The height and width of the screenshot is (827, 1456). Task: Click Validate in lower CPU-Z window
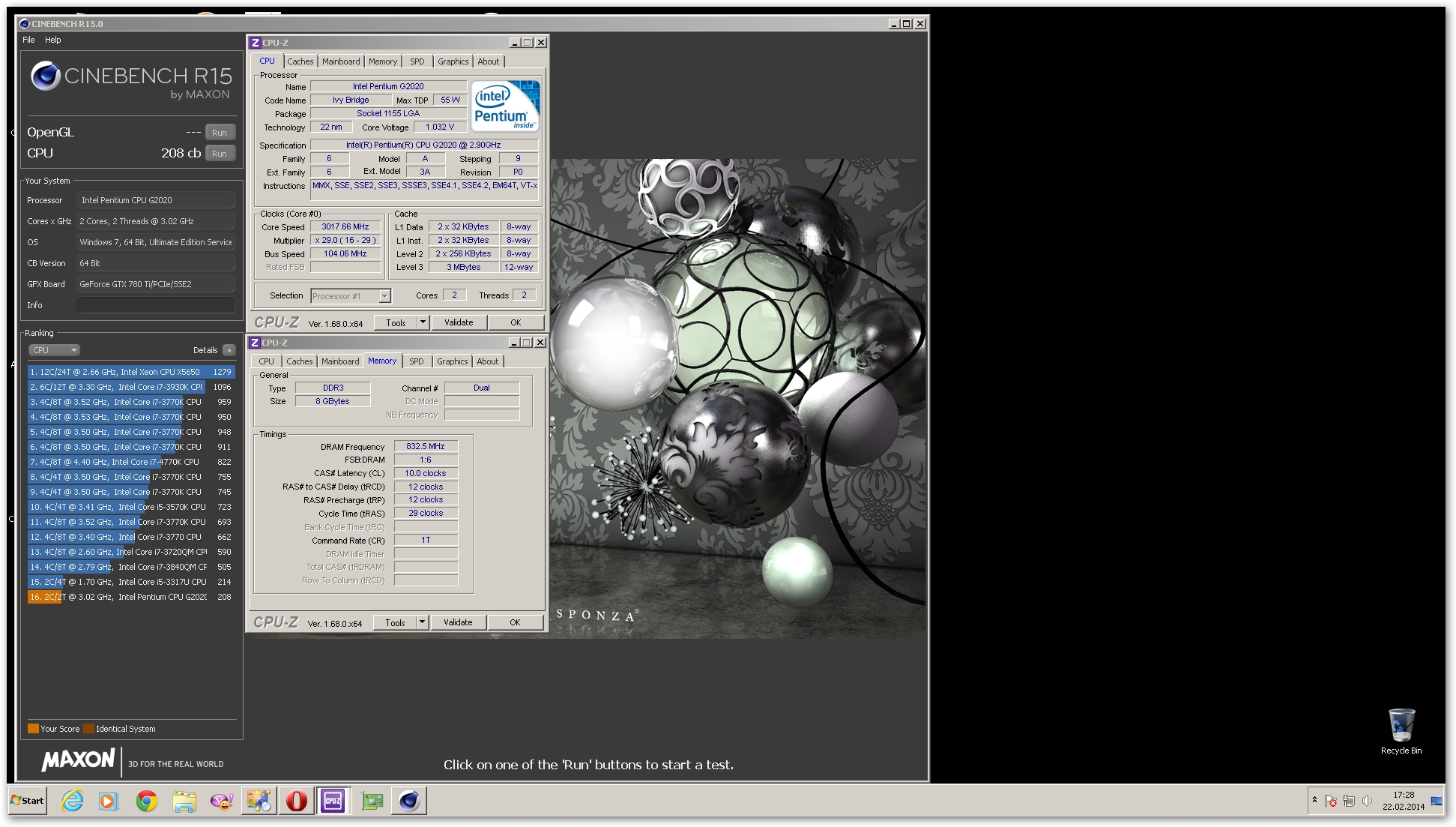pos(458,622)
